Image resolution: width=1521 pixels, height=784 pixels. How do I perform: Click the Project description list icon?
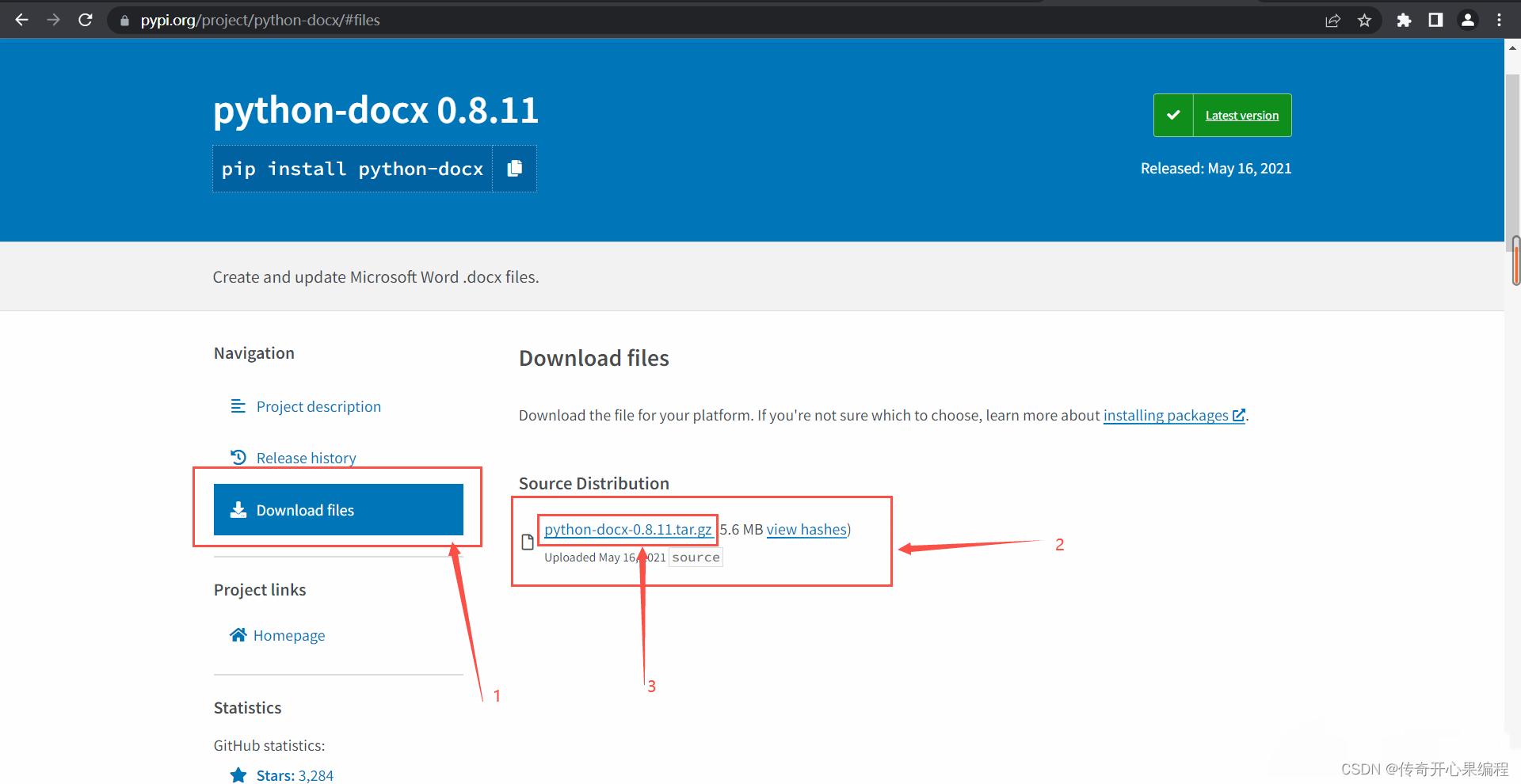tap(238, 406)
